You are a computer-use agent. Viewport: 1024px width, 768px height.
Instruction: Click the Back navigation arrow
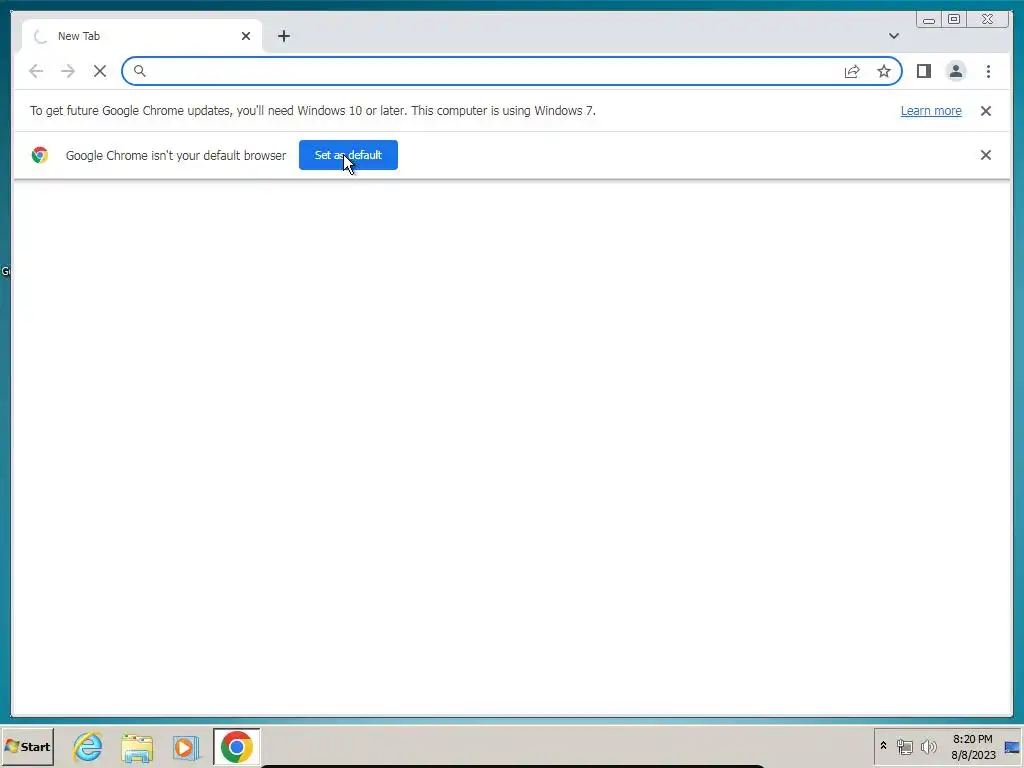(36, 71)
